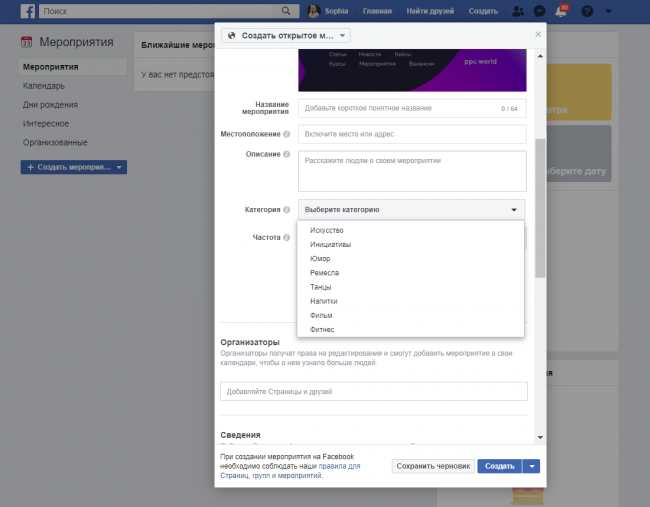Click the search magnifier icon

pyautogui.click(x=287, y=11)
